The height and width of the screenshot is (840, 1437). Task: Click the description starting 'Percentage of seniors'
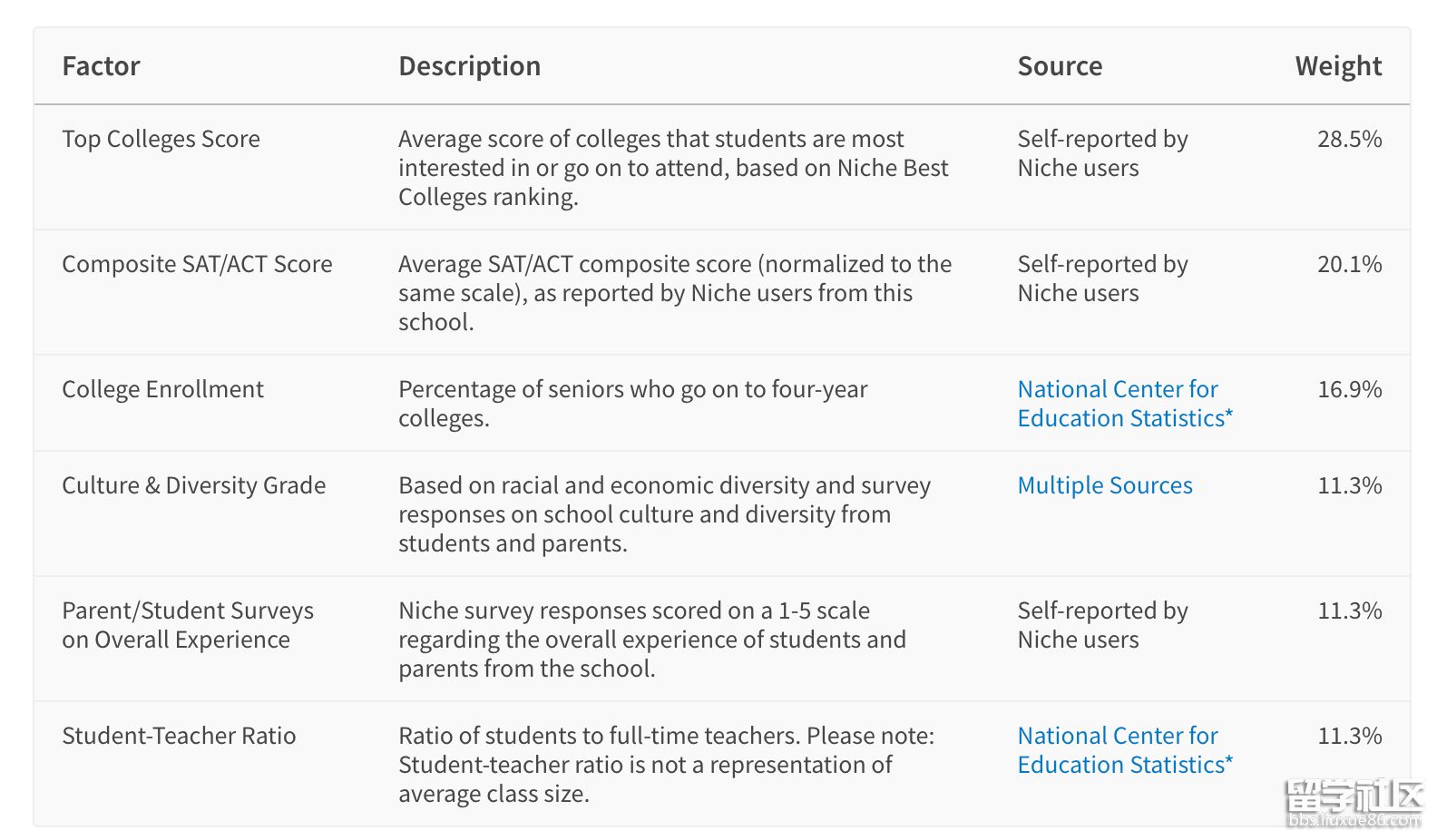pyautogui.click(x=632, y=404)
